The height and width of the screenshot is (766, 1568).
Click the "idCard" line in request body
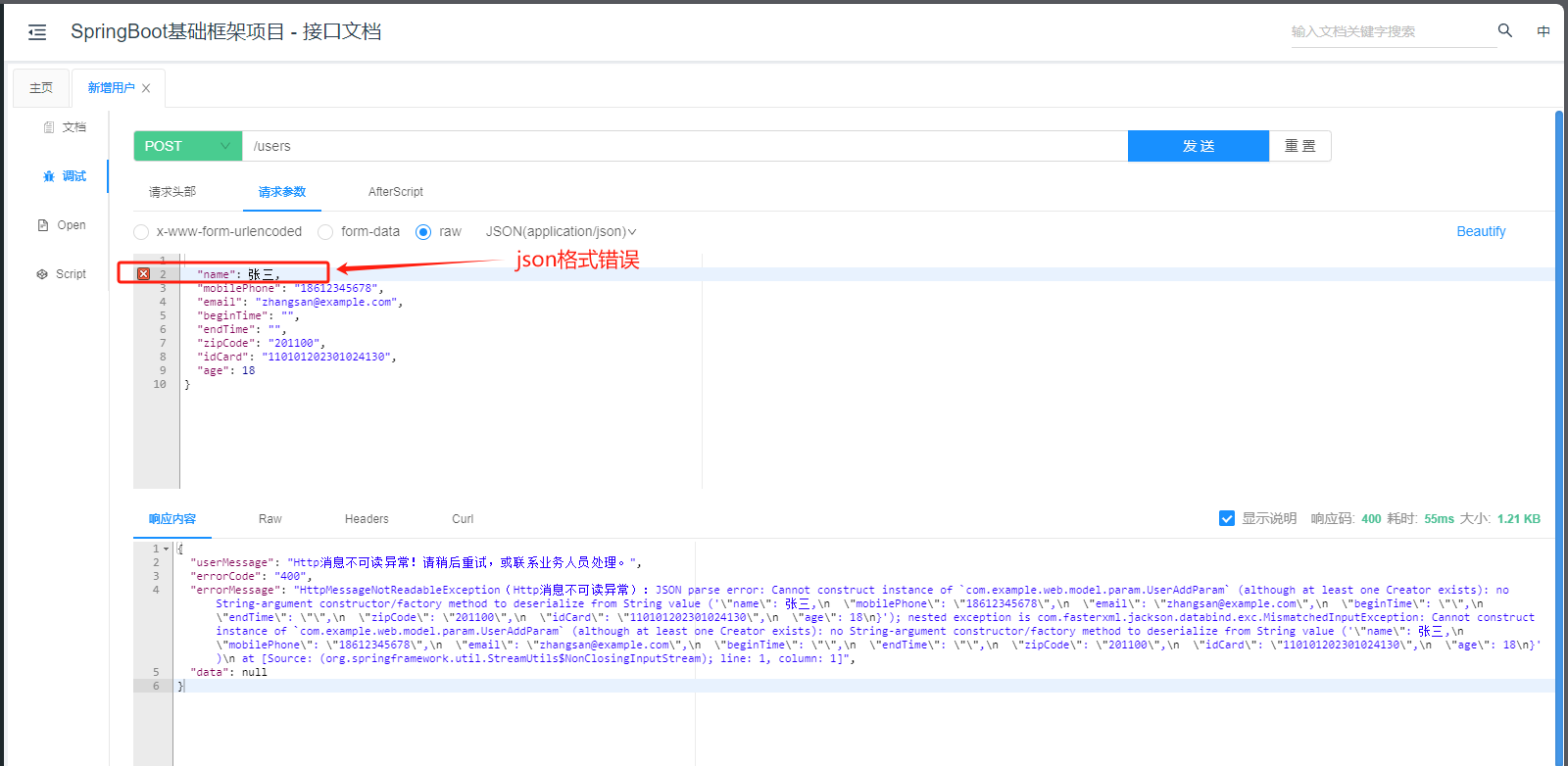[x=297, y=357]
